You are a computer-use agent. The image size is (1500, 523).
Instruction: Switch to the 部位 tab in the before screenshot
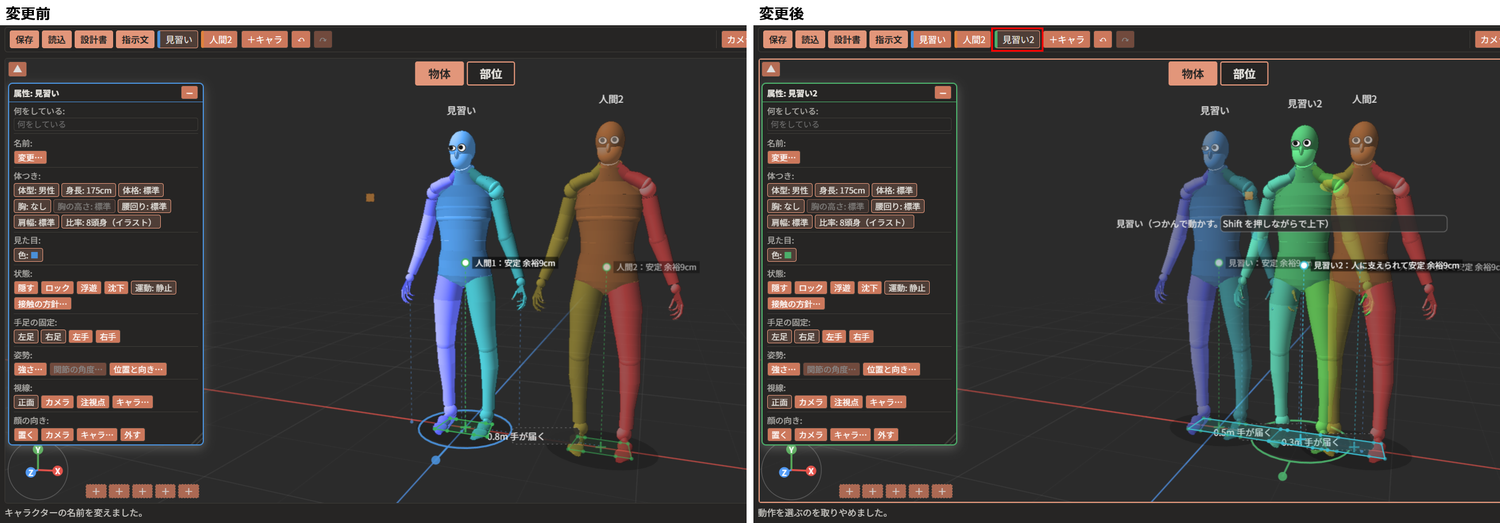(x=490, y=73)
